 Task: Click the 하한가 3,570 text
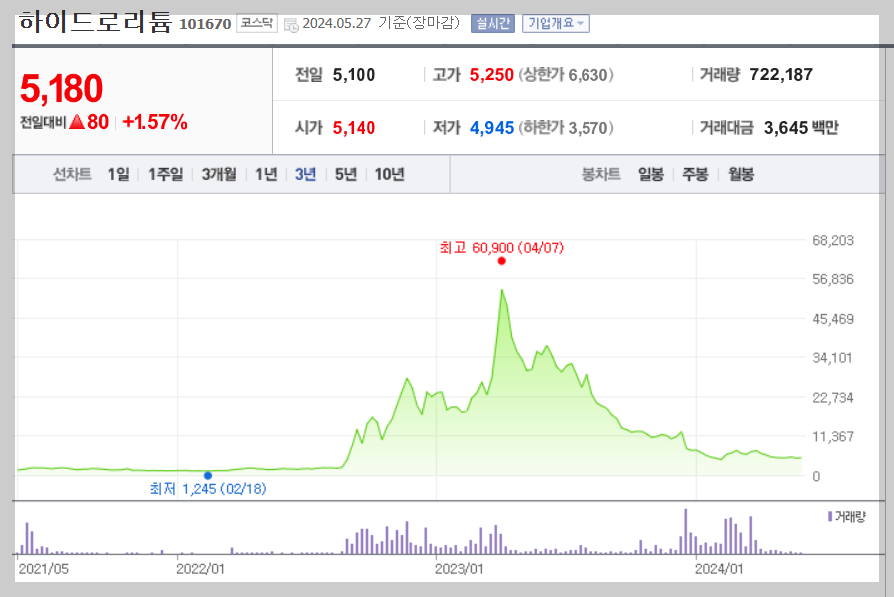pos(566,128)
